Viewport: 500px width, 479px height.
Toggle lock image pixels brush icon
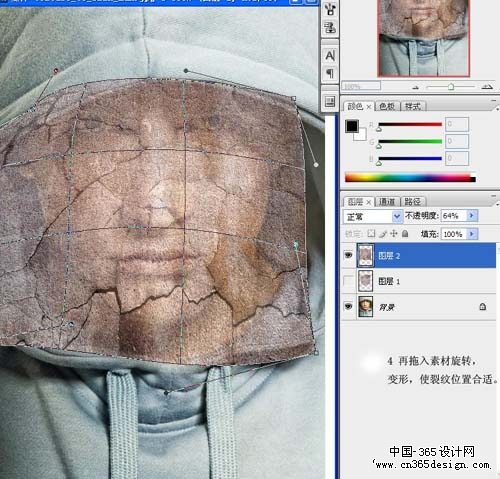point(383,234)
